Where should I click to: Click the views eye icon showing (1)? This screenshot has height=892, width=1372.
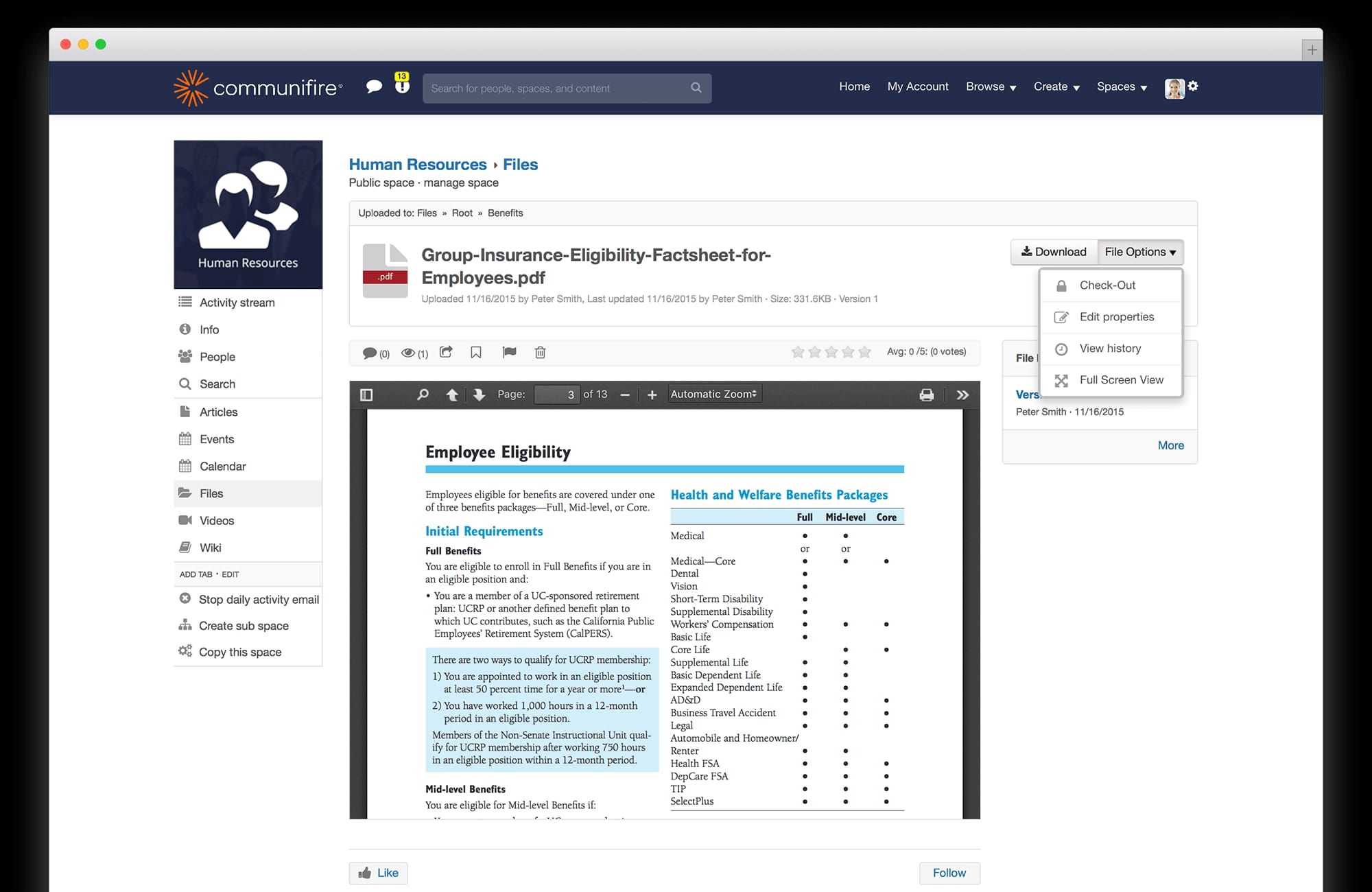[x=414, y=353]
